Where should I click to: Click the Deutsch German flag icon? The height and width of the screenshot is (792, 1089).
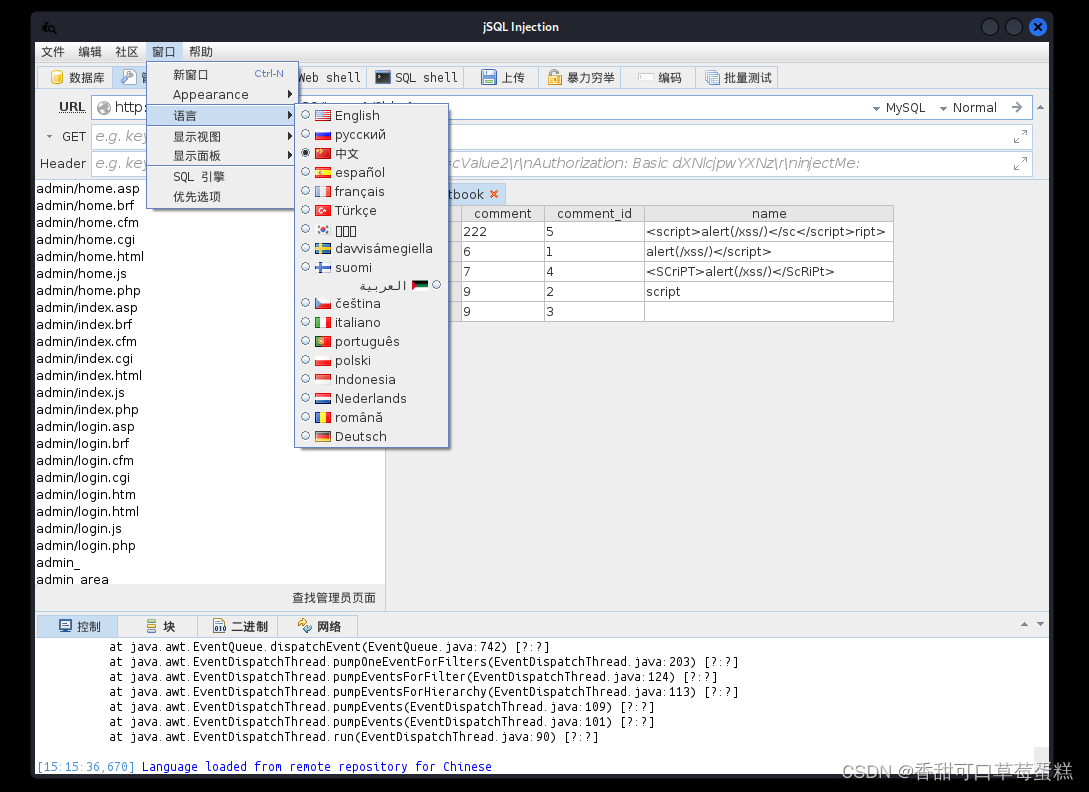[x=323, y=436]
